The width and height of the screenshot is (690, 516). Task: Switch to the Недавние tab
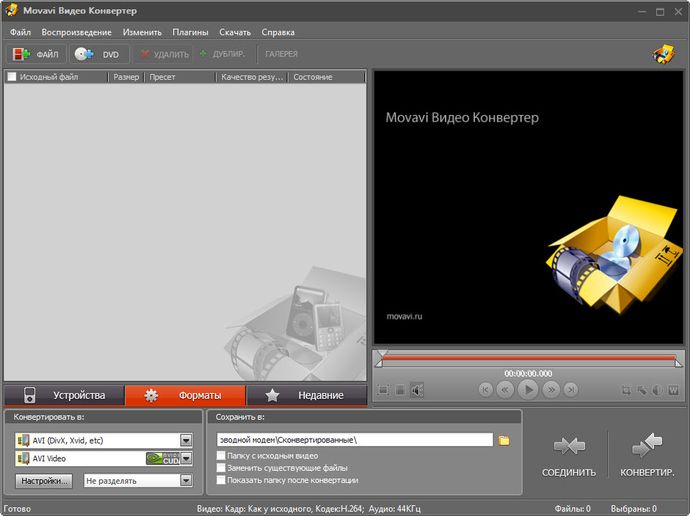307,395
